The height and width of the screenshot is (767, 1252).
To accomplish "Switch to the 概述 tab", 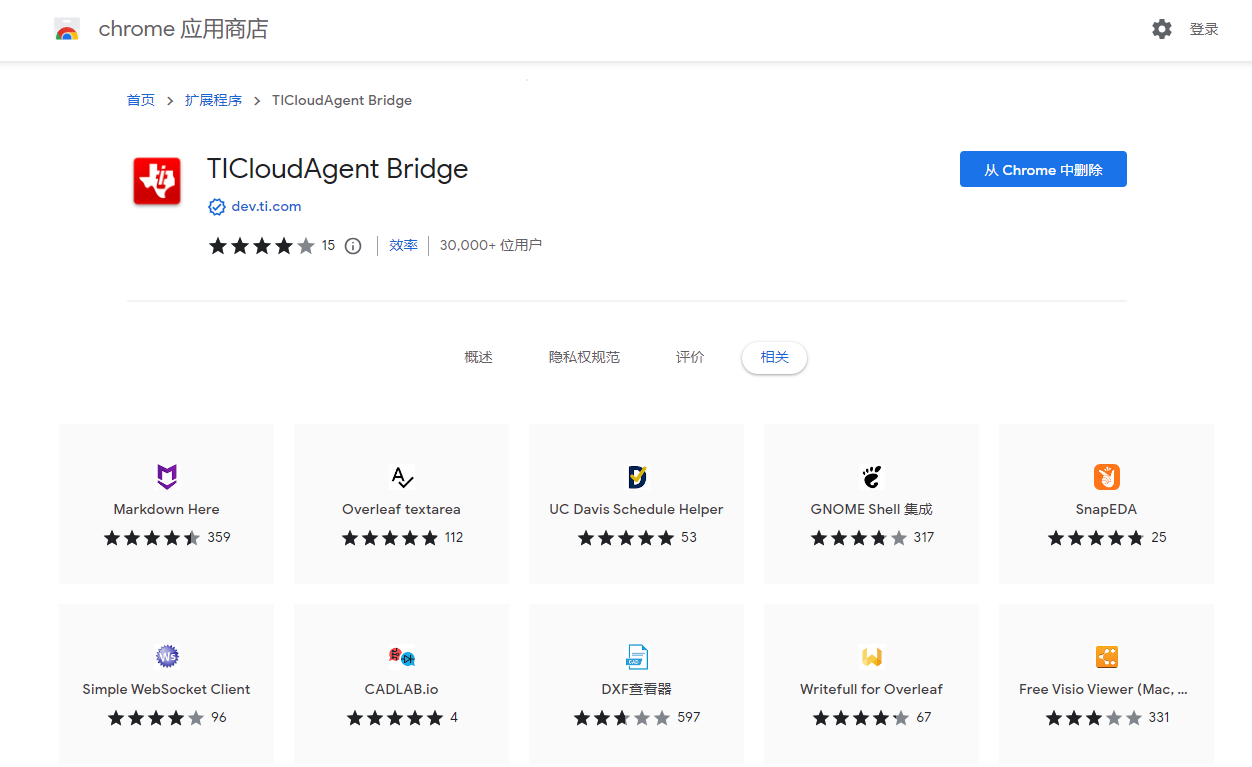I will [479, 357].
